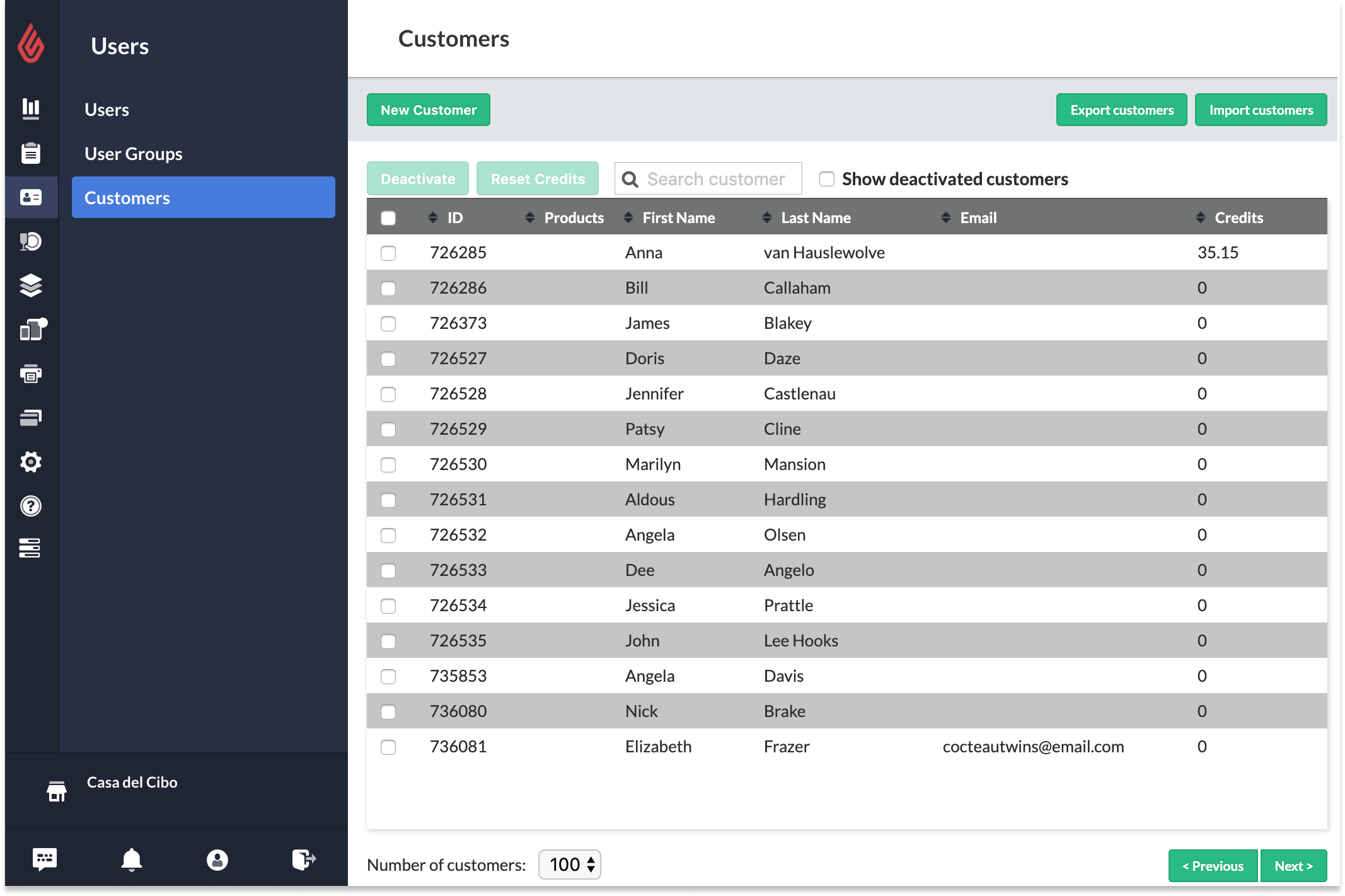
Task: Open the printer sidebar icon
Action: (x=31, y=374)
